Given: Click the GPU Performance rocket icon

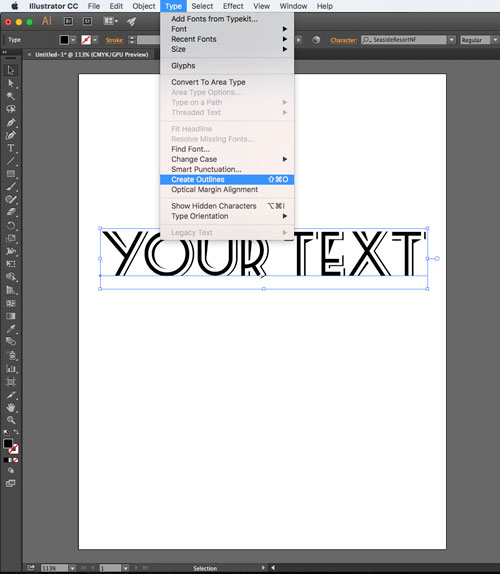Looking at the screenshot, I should click(131, 21).
